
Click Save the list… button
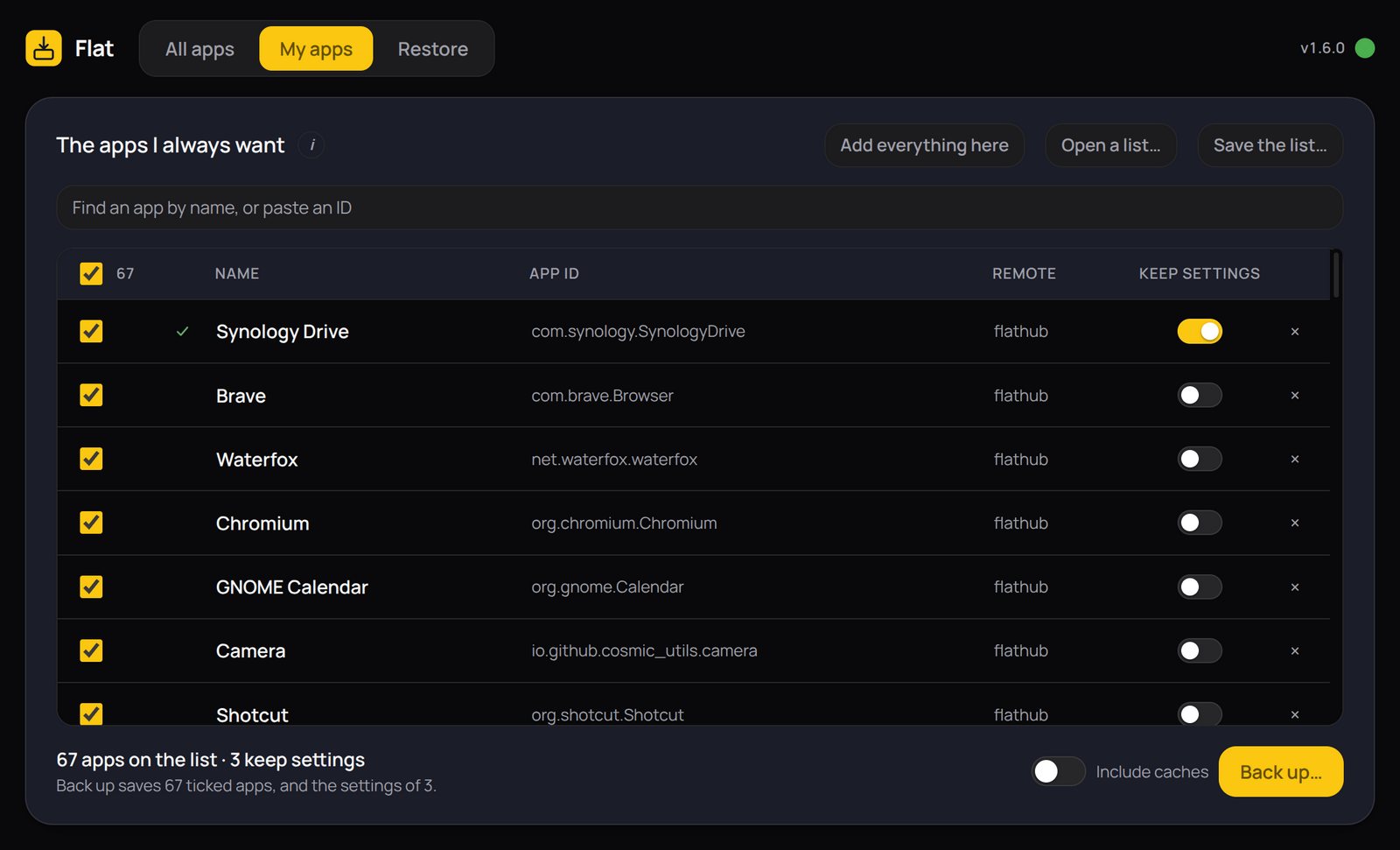(1270, 145)
